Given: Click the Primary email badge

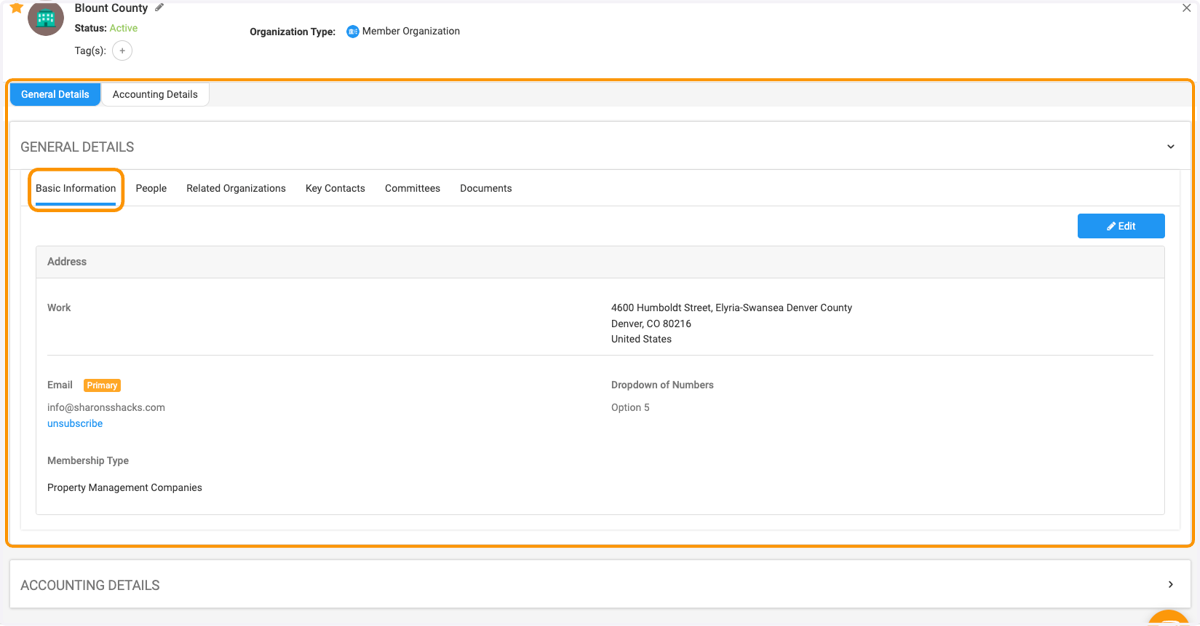Looking at the screenshot, I should coord(102,385).
